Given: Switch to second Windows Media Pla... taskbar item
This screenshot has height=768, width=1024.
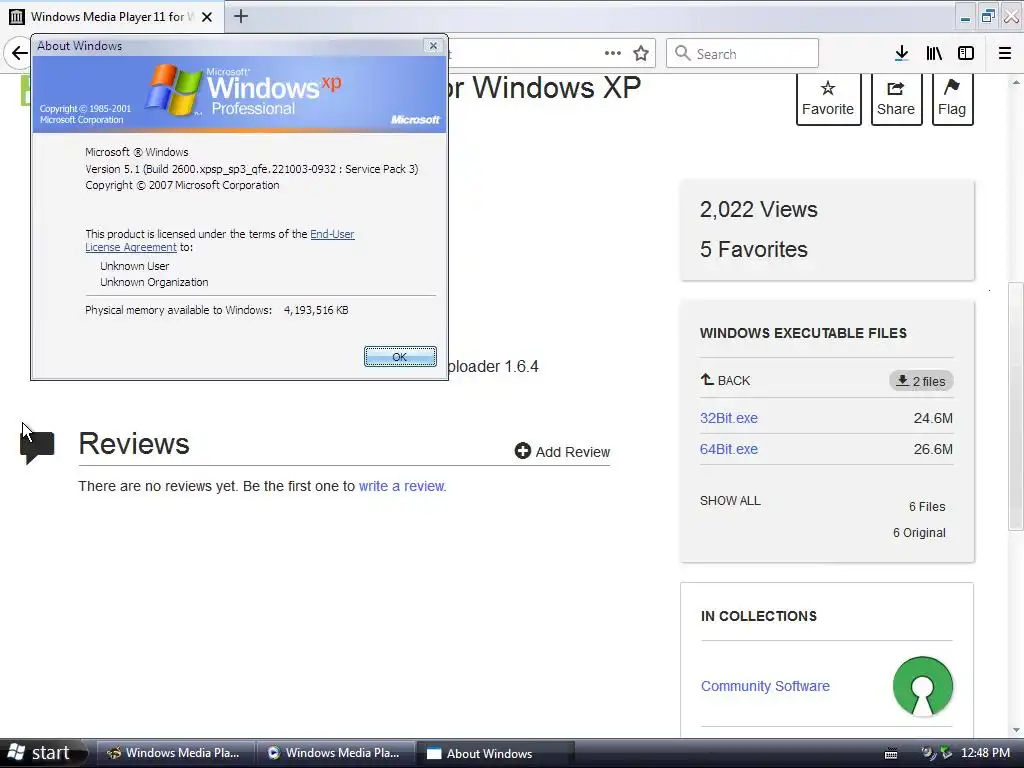Looking at the screenshot, I should coord(336,753).
